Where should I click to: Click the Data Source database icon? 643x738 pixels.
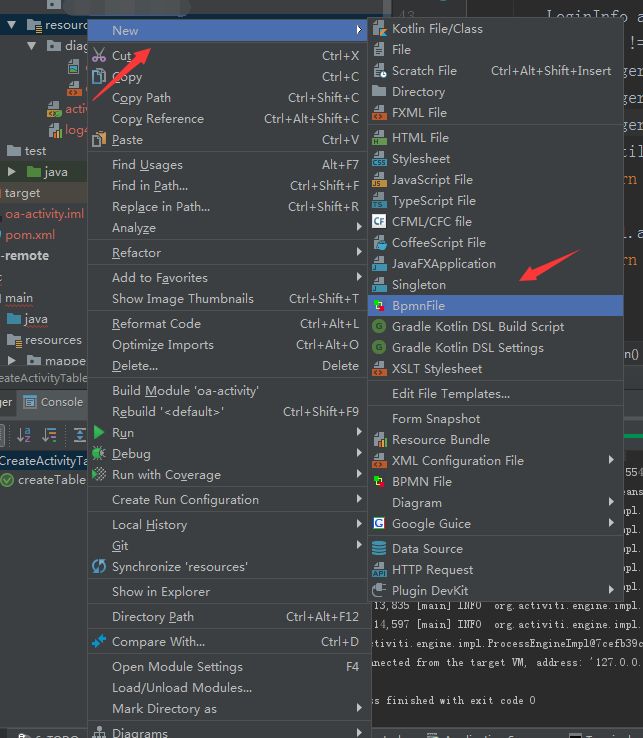[x=379, y=548]
